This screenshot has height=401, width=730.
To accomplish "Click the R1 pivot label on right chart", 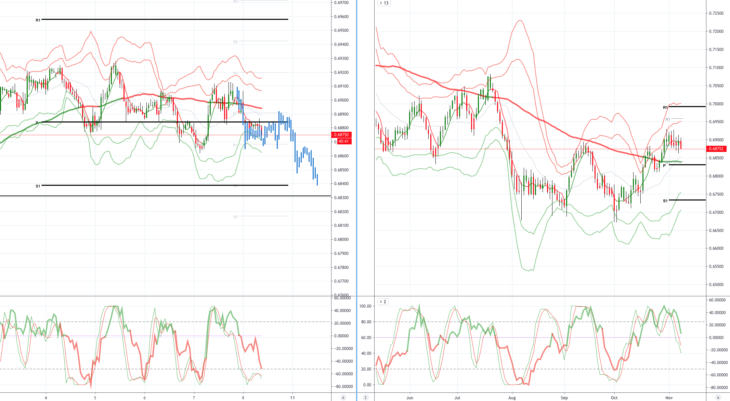I will pyautogui.click(x=666, y=108).
